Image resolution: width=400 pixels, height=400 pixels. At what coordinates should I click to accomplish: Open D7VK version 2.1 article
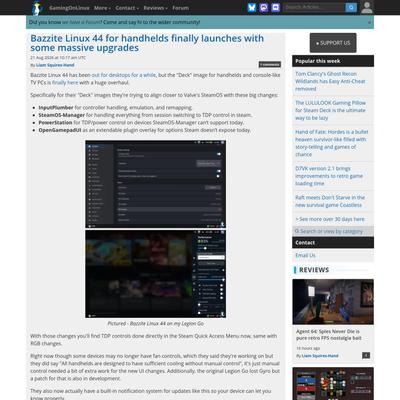click(329, 176)
